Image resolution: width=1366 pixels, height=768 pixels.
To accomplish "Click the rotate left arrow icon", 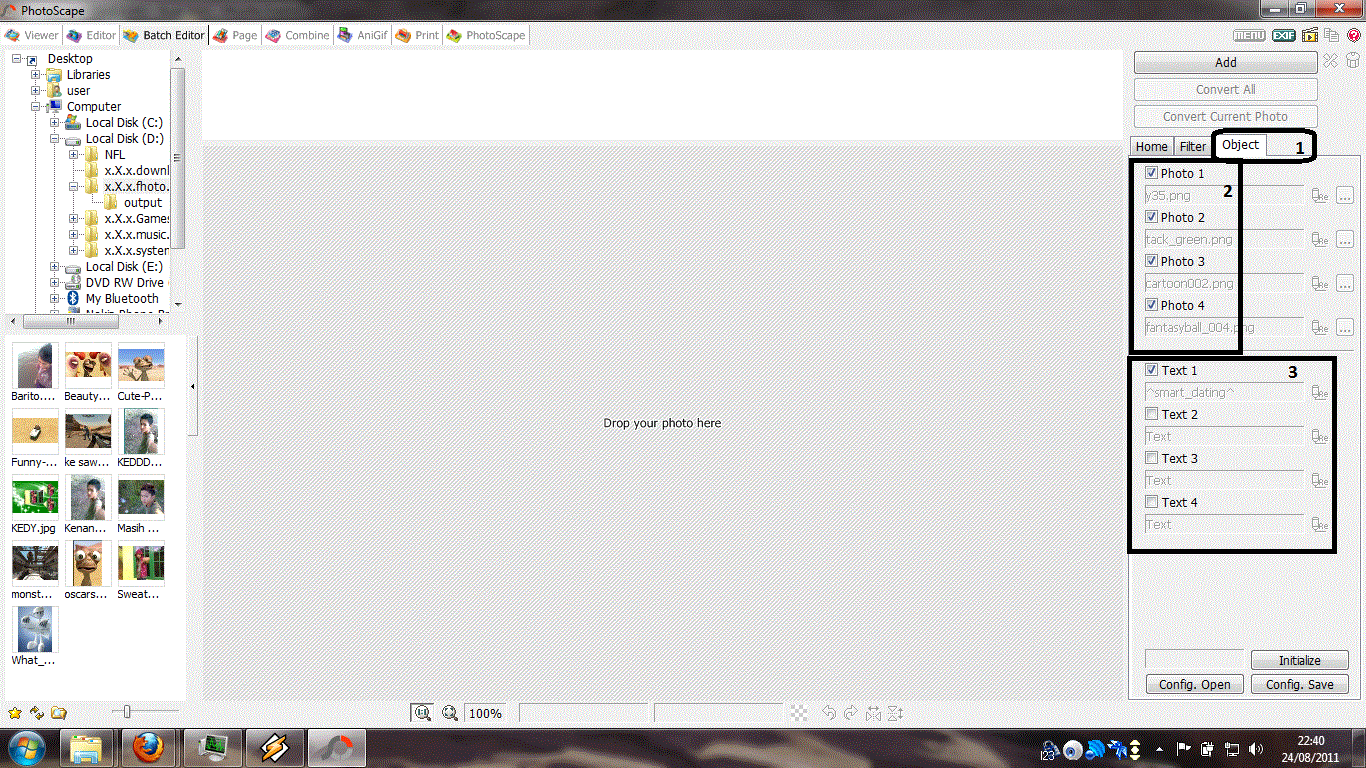I will click(829, 713).
